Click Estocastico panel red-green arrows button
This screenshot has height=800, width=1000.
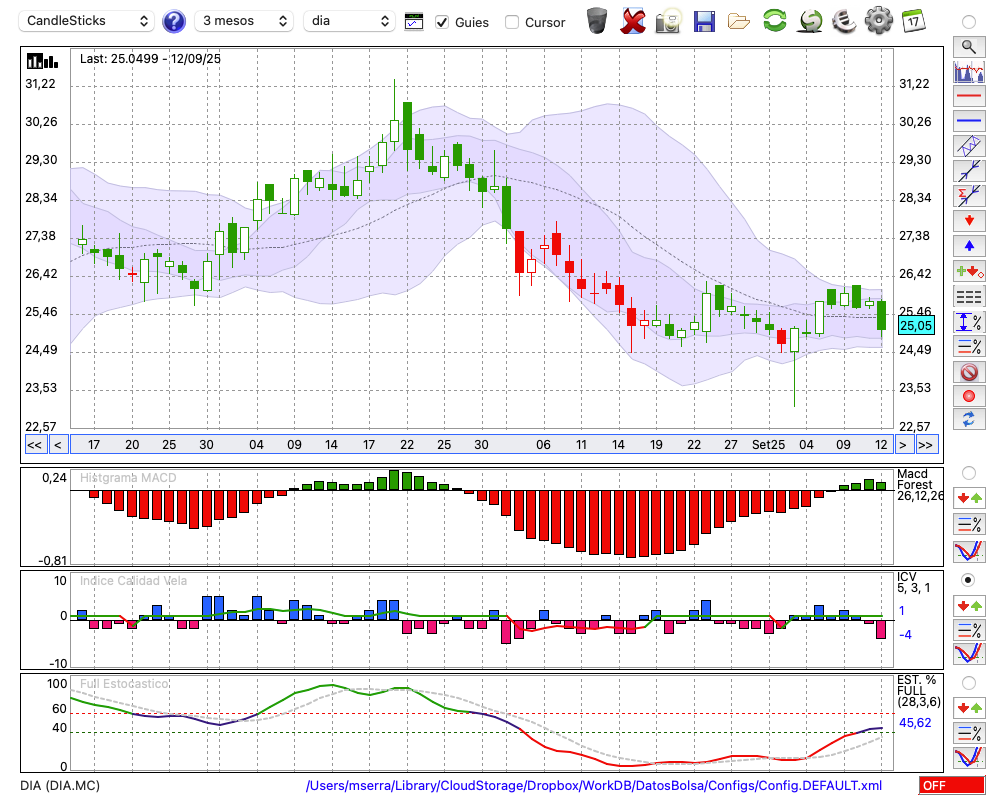click(969, 707)
